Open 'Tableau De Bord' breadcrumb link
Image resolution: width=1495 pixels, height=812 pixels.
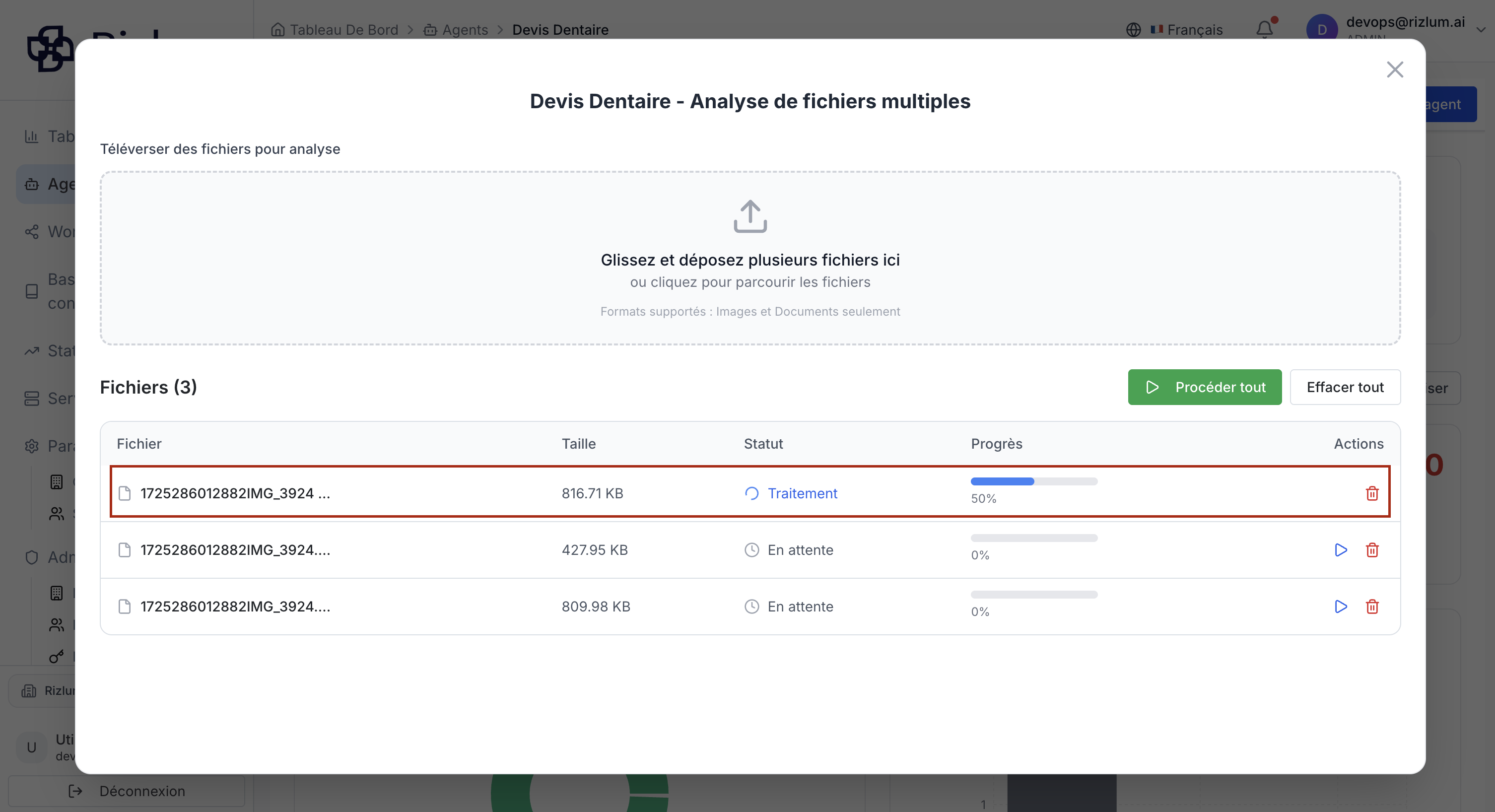point(343,30)
